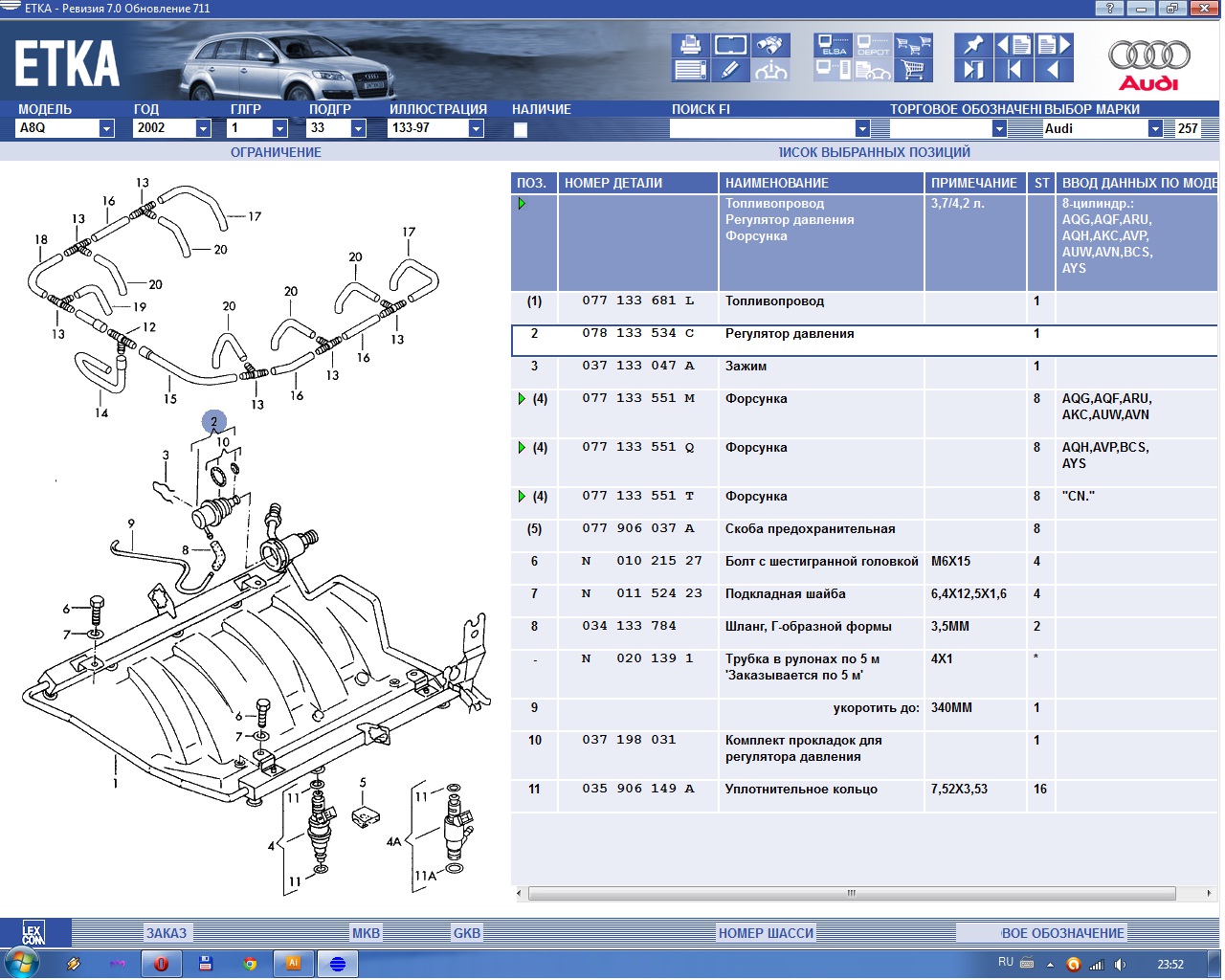This screenshot has width=1225, height=980.
Task: Expand the green arrow on Форсунка 551 M row
Action: point(522,399)
